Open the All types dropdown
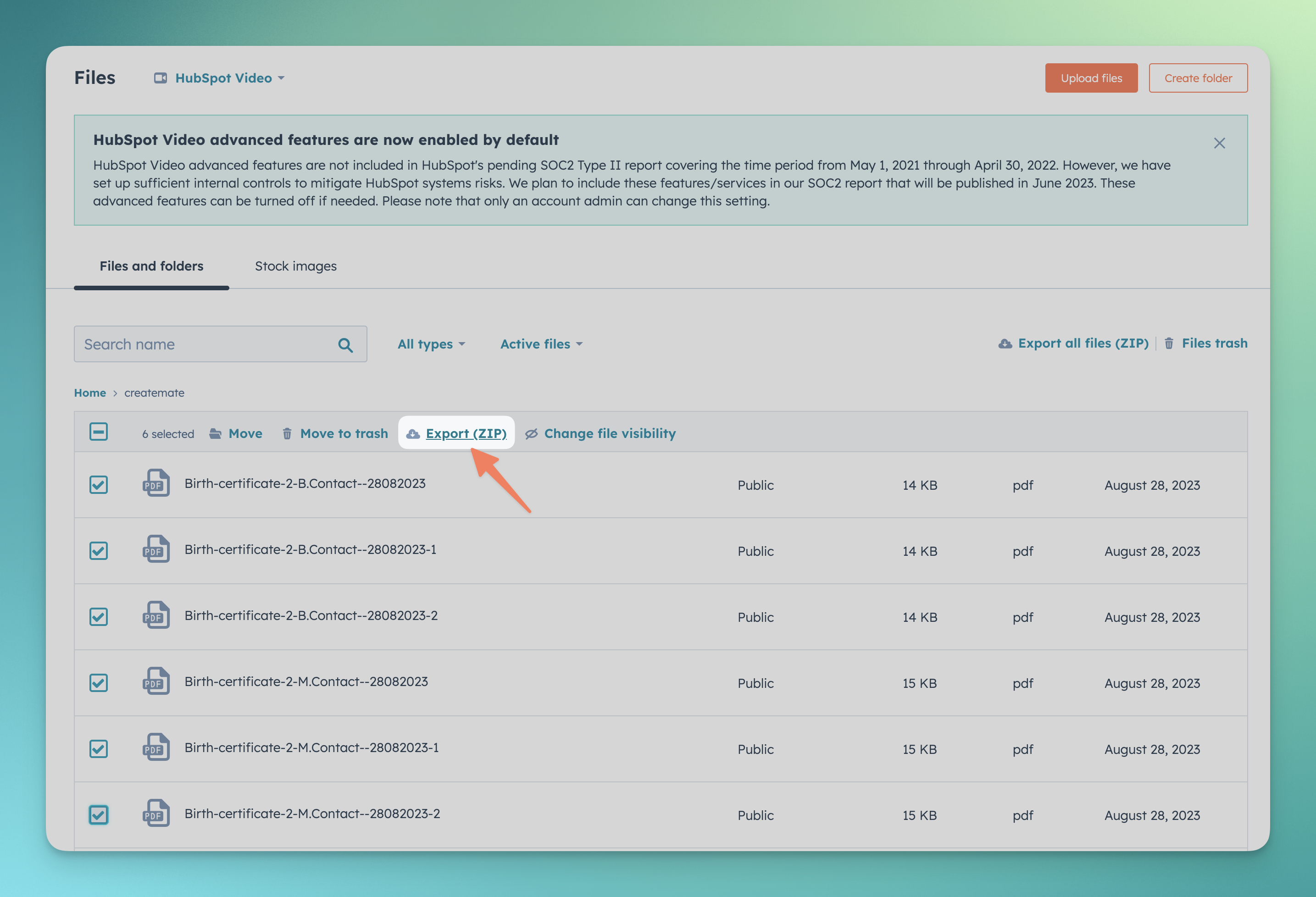The image size is (1316, 897). point(432,344)
